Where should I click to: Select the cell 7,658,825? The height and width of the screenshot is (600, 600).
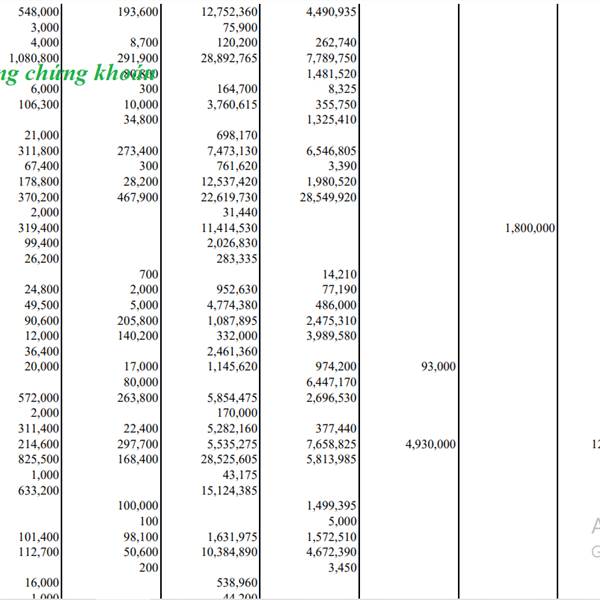[331, 444]
